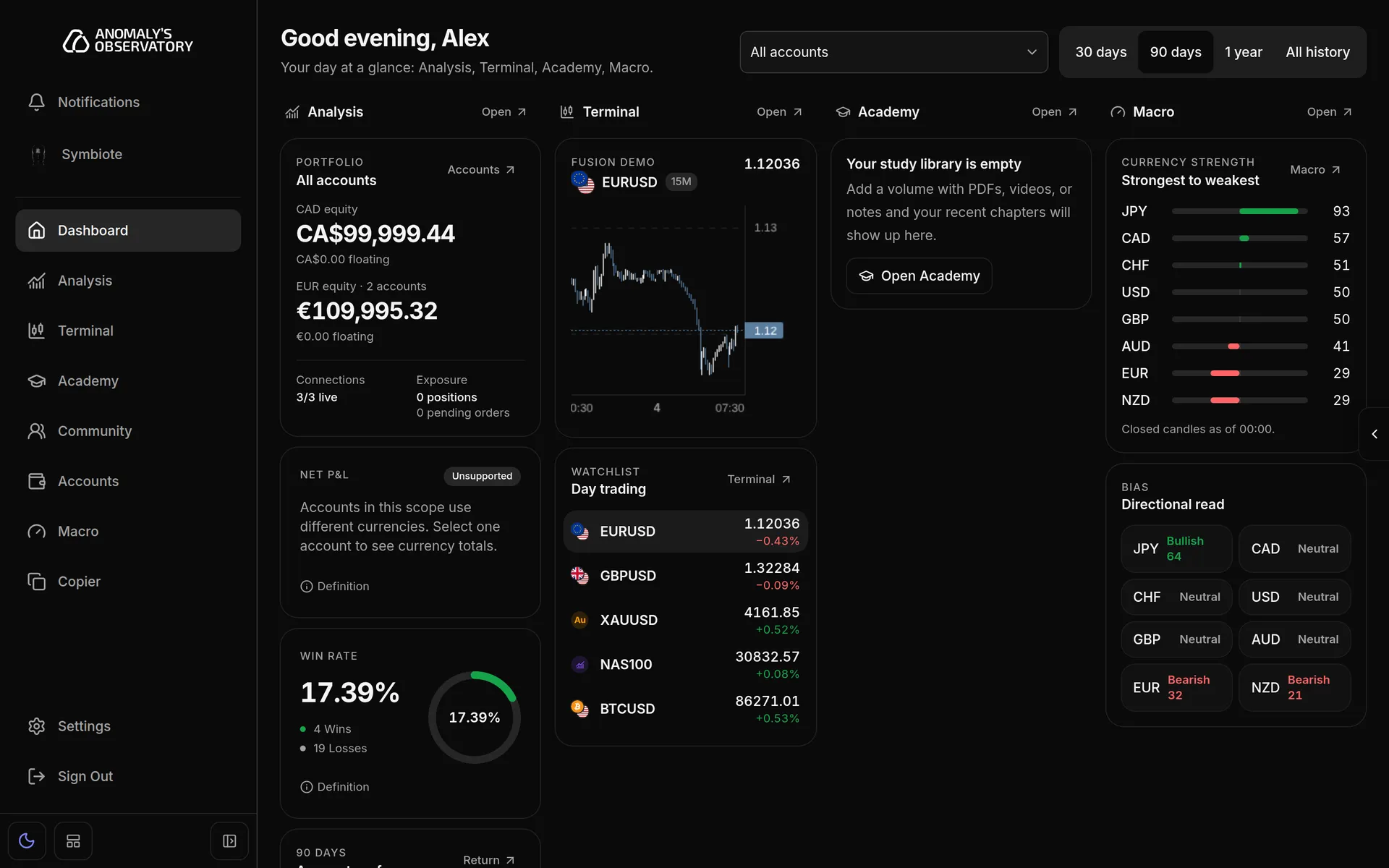Click the JPY strength bar
The image size is (1389, 868).
[x=1239, y=211]
